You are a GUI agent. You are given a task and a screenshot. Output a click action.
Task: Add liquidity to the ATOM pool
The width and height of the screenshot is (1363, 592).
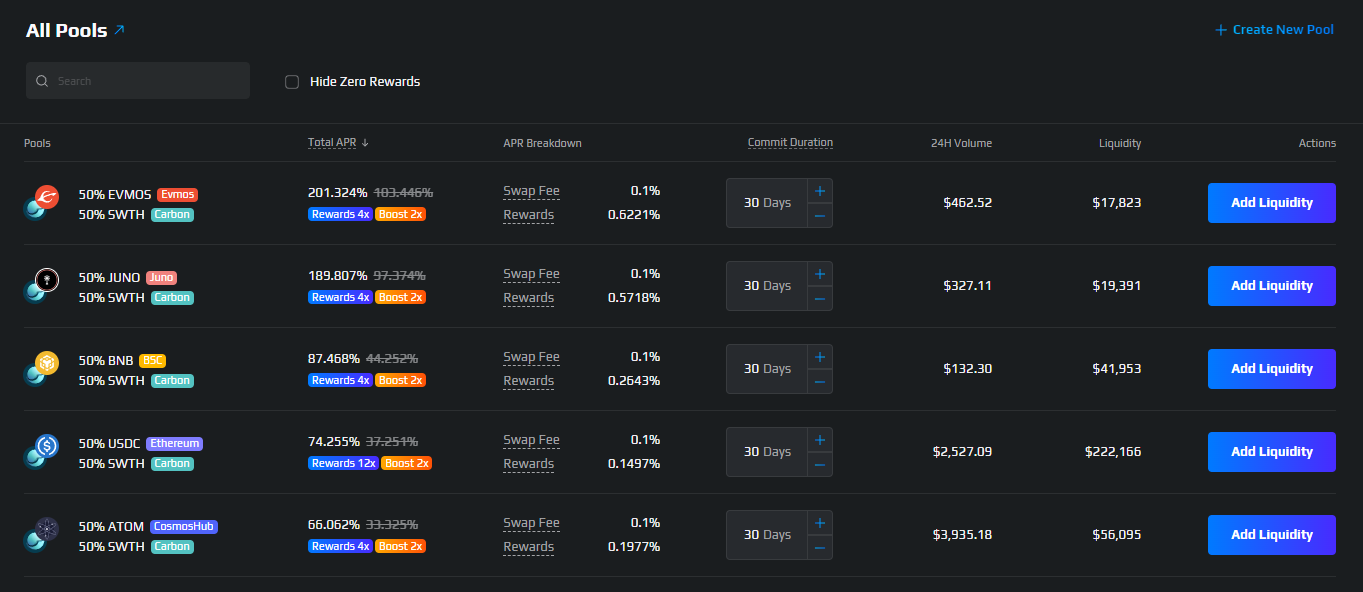(x=1272, y=535)
